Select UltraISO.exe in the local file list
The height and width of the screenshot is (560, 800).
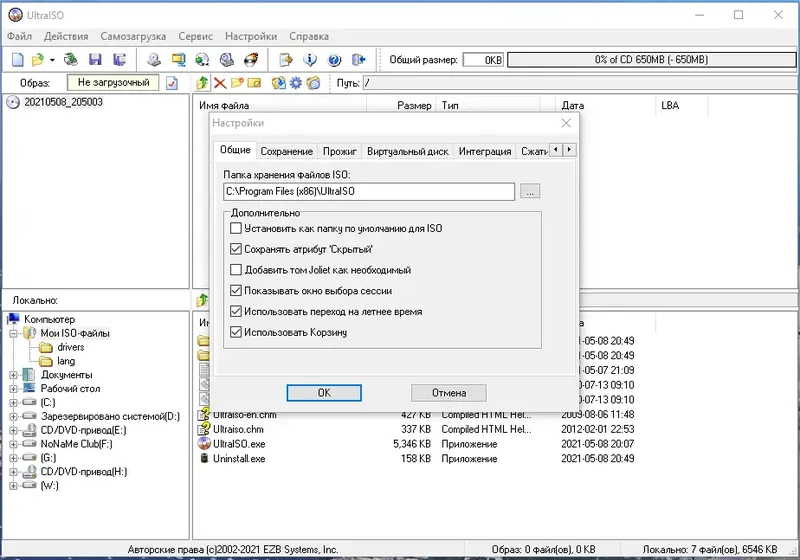point(239,444)
